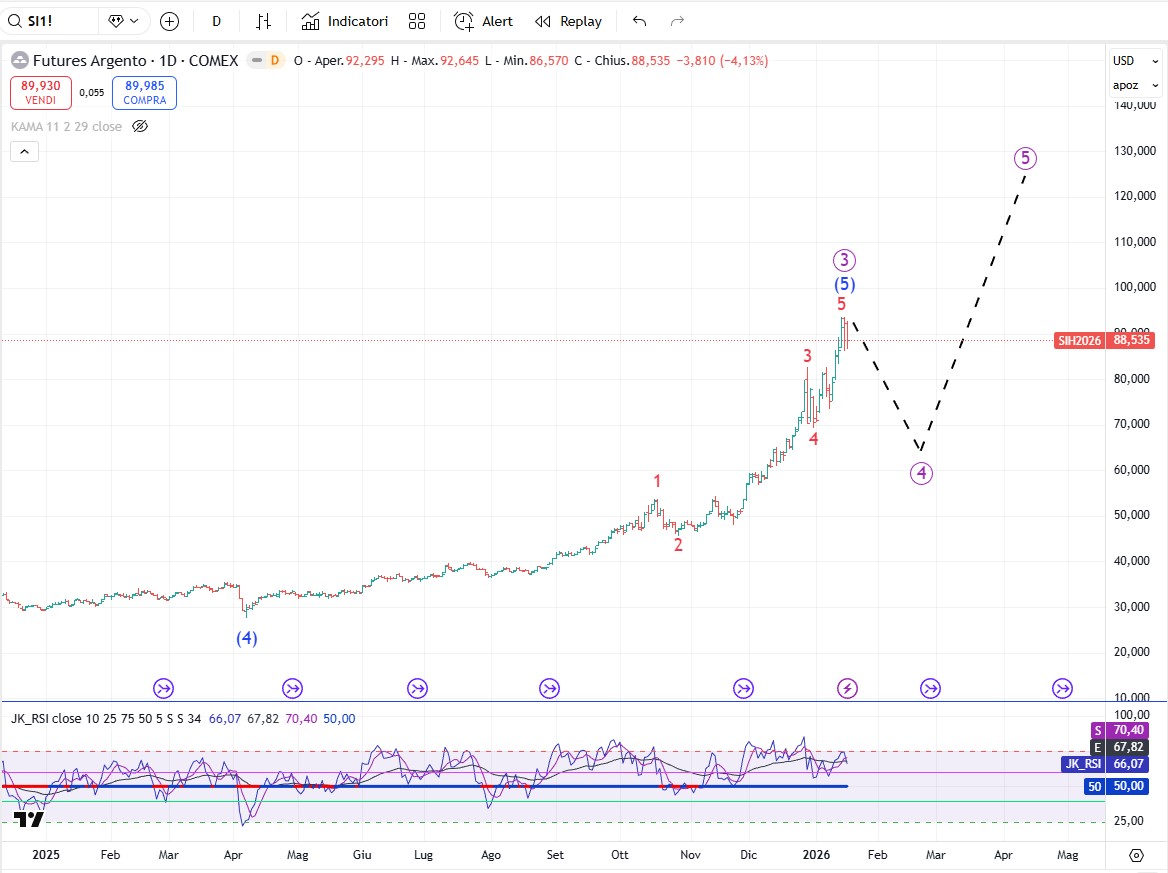
Task: Add symbol with the plus icon
Action: click(170, 22)
